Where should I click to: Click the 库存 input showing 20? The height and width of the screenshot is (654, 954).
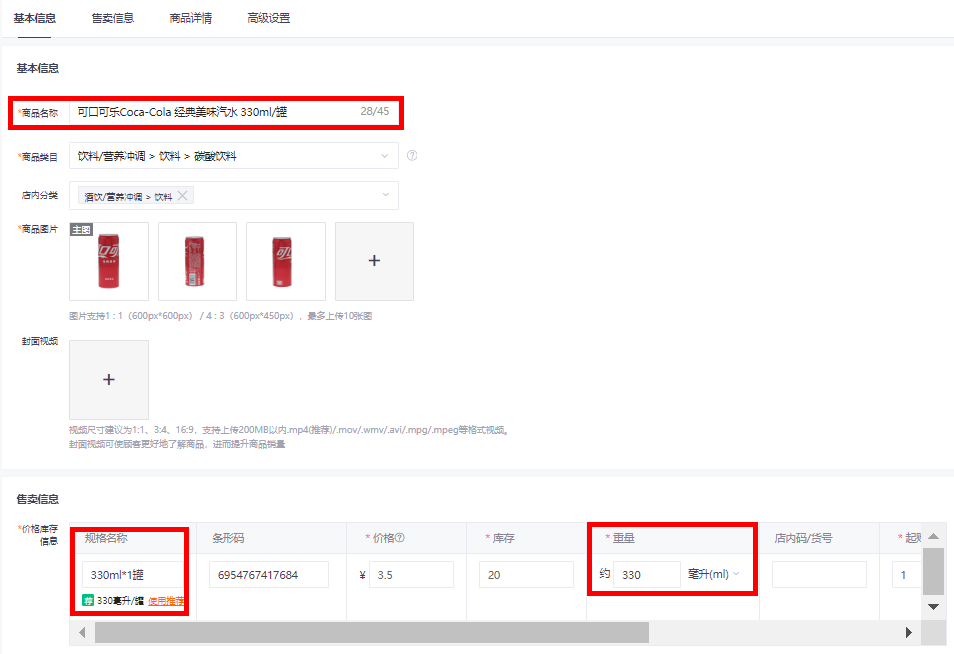[x=526, y=574]
